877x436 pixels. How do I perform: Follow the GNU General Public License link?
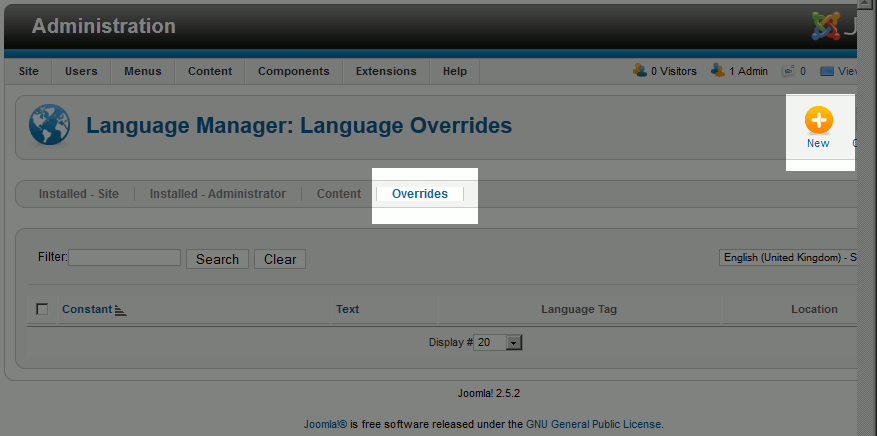pyautogui.click(x=593, y=424)
